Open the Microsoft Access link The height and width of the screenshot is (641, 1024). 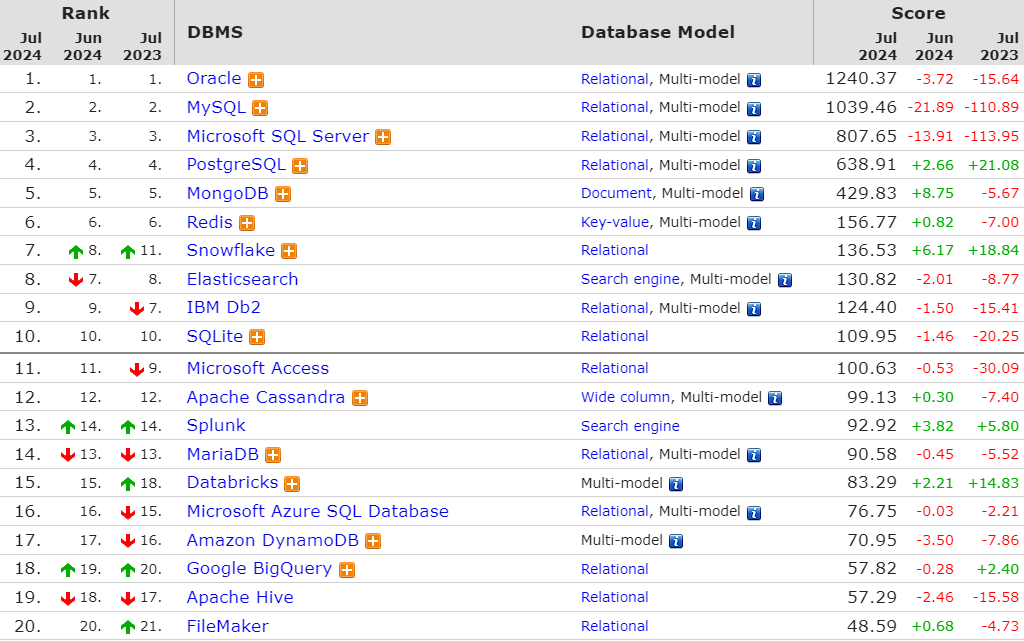(x=258, y=369)
